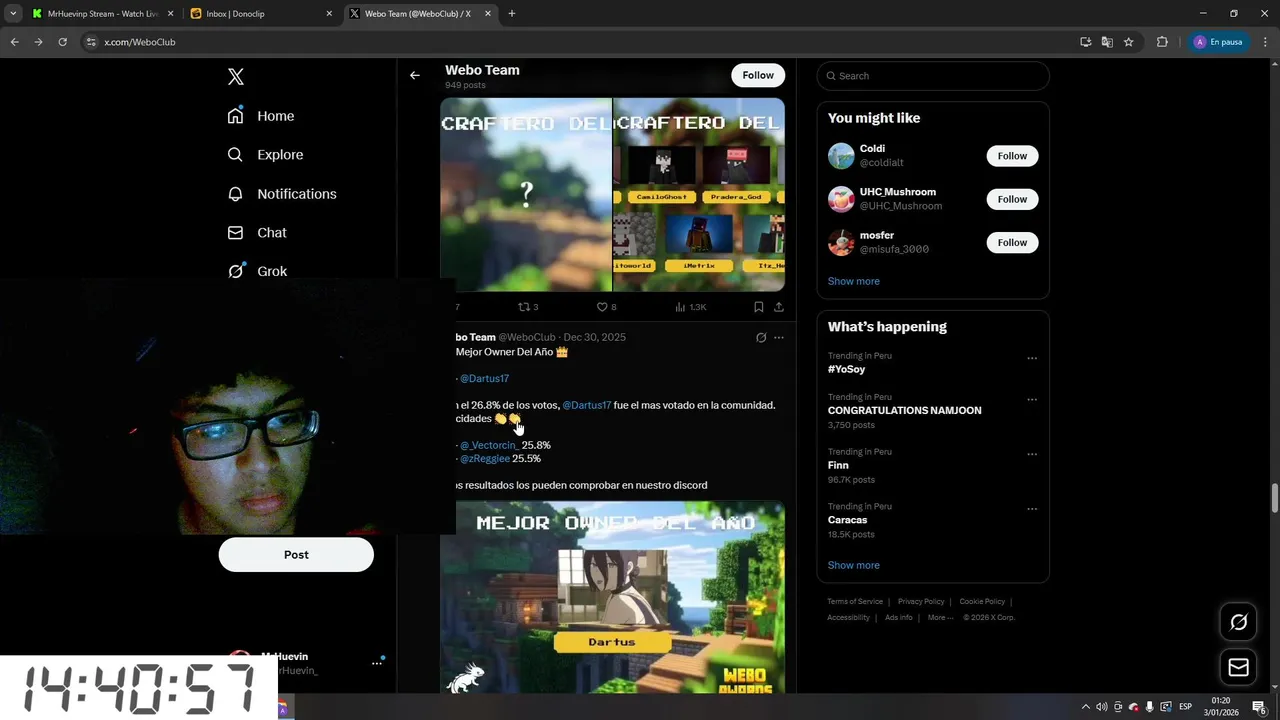Go back using the profile back arrow

(x=415, y=75)
